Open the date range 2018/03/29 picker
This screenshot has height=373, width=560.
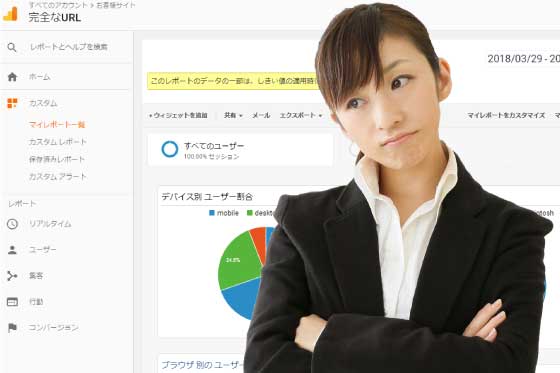click(524, 59)
